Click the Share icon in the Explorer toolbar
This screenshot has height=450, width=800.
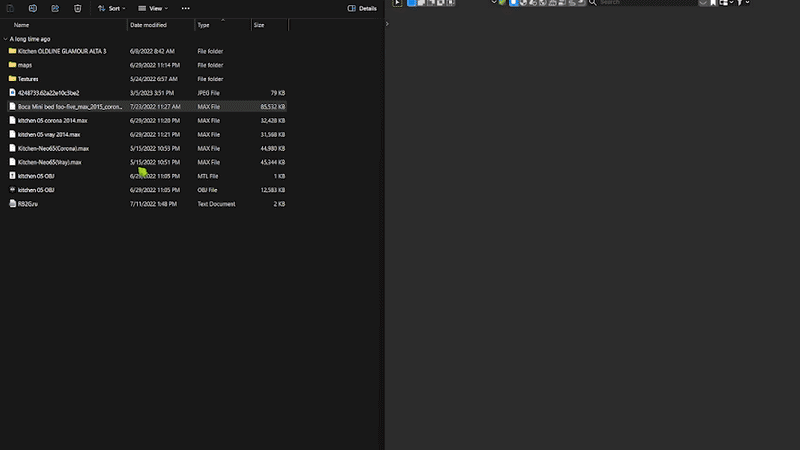(x=55, y=8)
